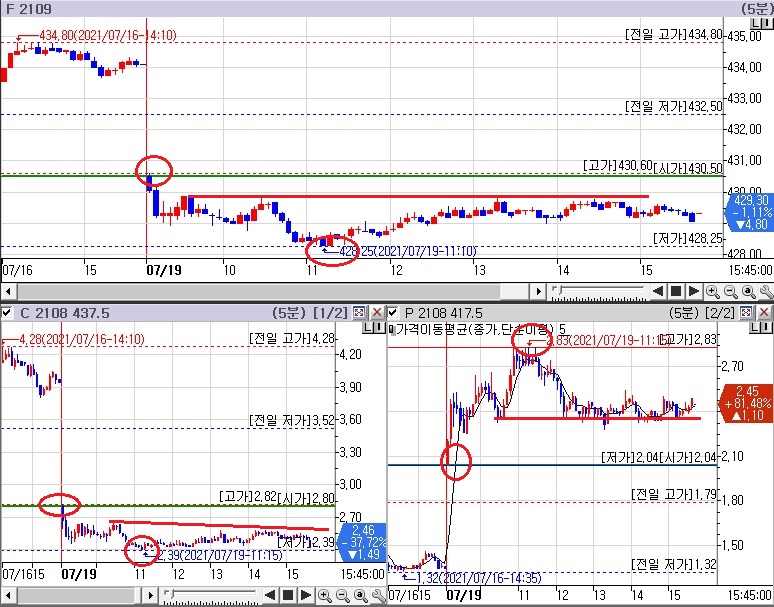Click the [전일 저가]432.50 label
Screen dimensions: 774x607
[674, 106]
